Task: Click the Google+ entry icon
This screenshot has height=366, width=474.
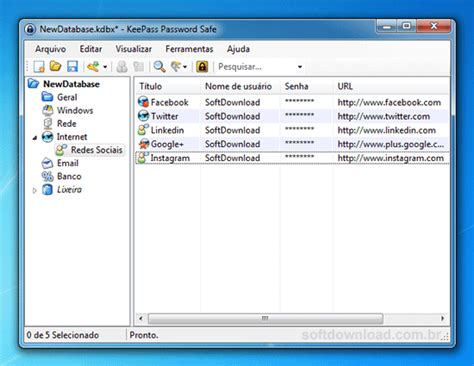Action: click(x=143, y=144)
